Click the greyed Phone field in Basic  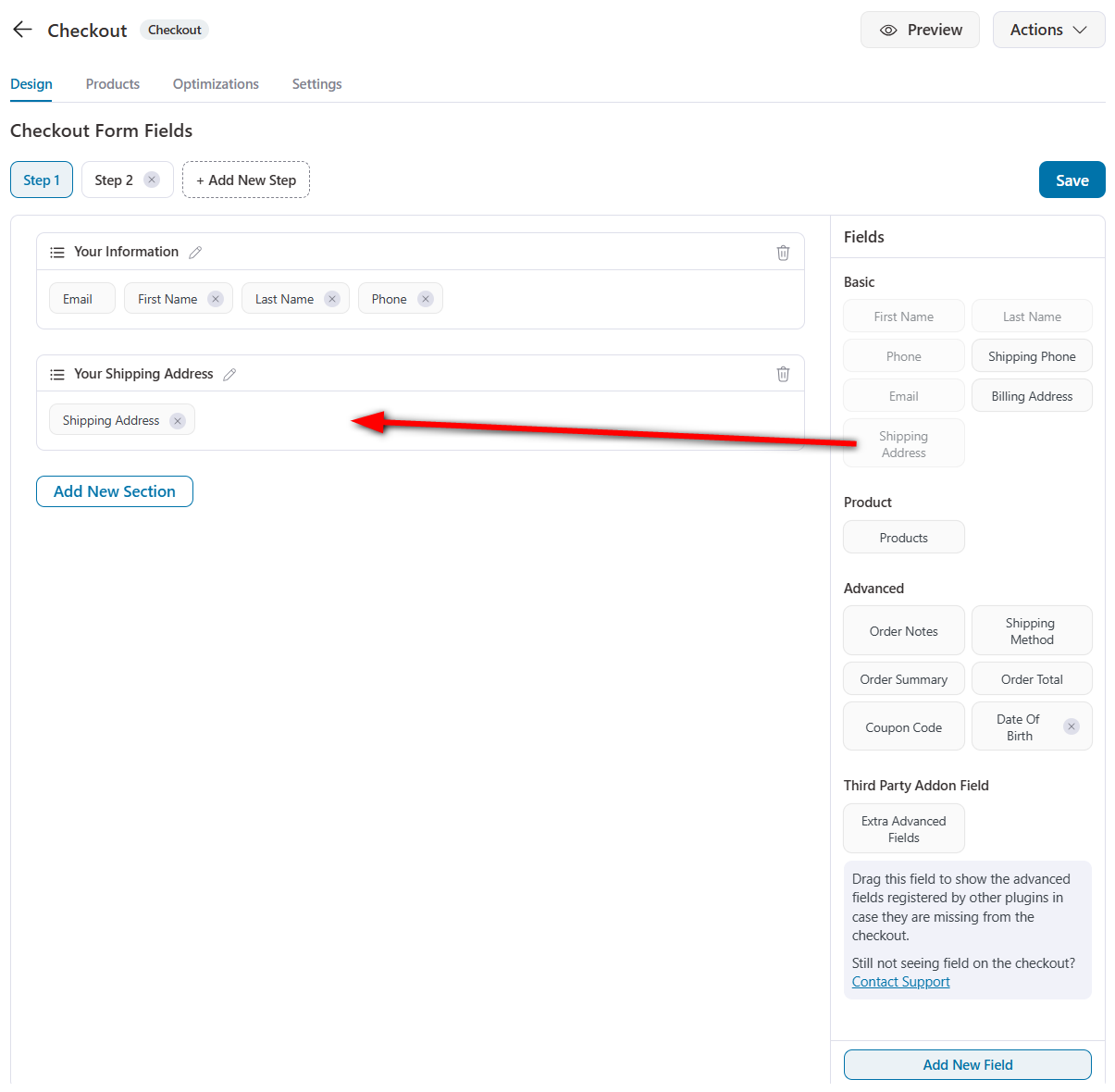[x=904, y=355]
